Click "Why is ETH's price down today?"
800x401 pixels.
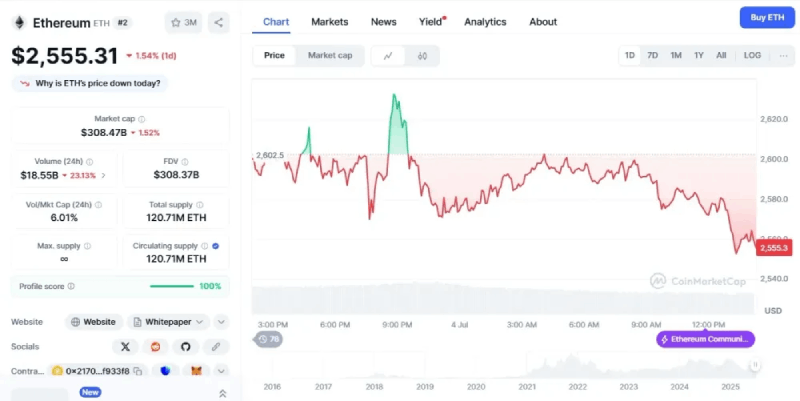[x=90, y=84]
